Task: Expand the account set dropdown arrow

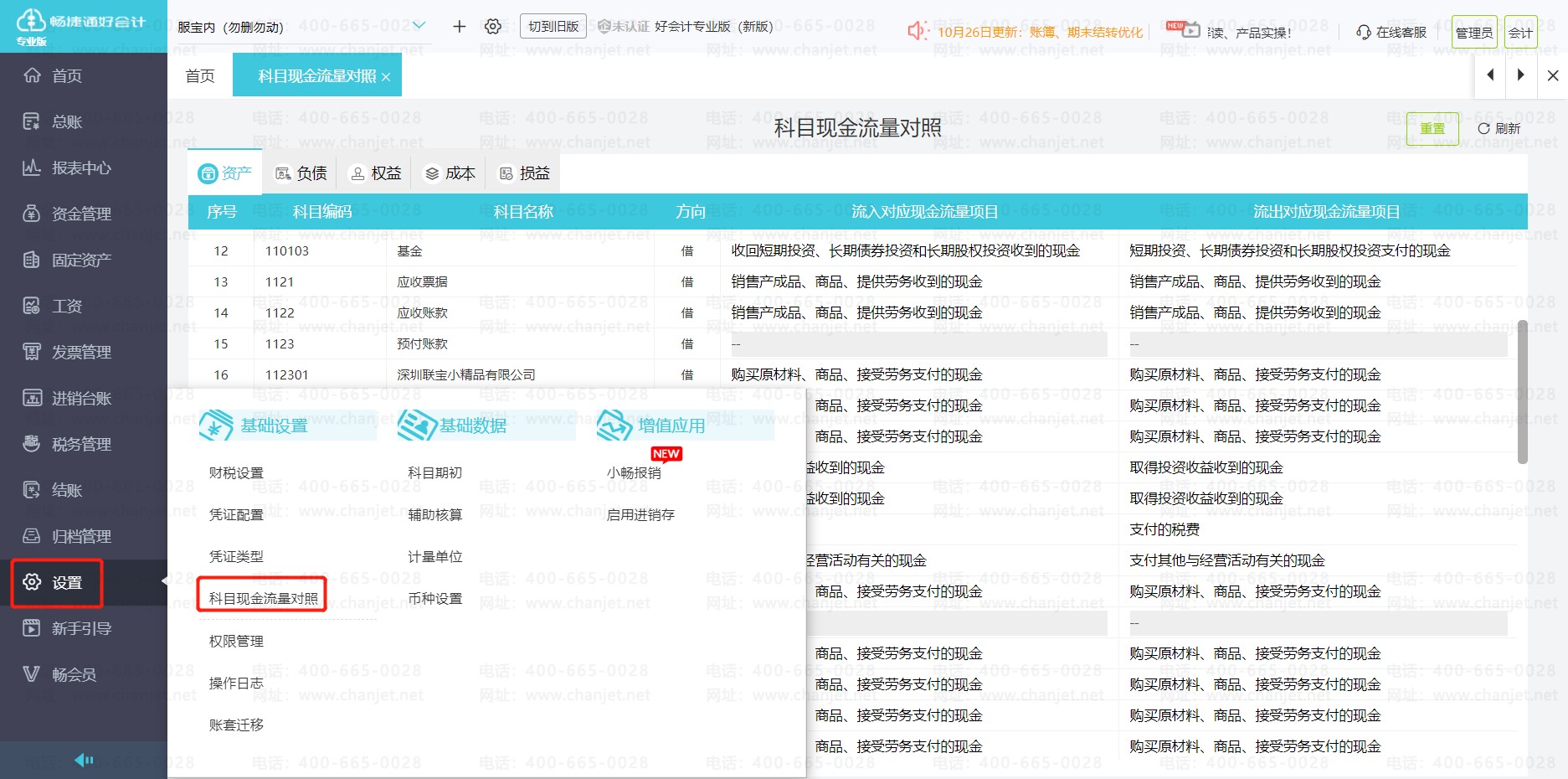Action: (x=419, y=26)
